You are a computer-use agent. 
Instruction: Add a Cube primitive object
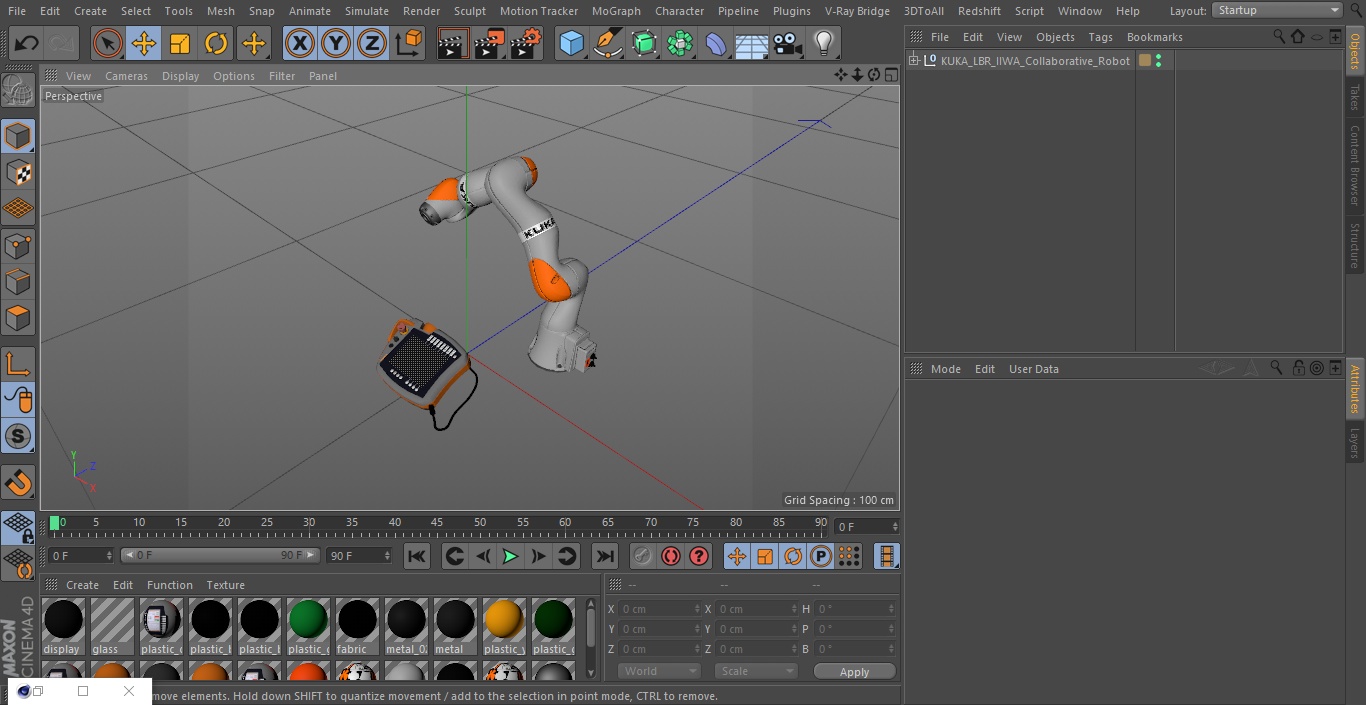tap(571, 43)
